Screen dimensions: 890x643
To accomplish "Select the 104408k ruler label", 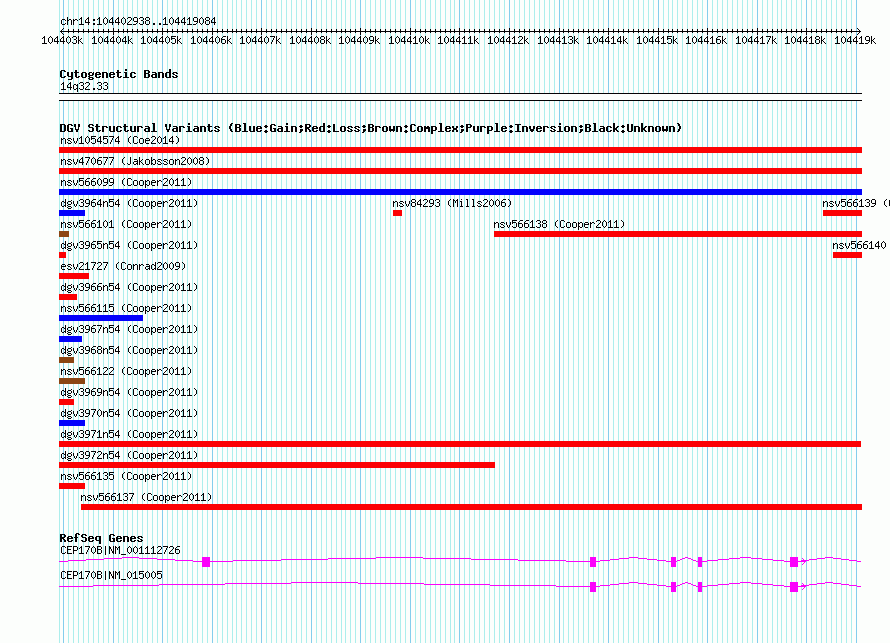I will 310,40.
